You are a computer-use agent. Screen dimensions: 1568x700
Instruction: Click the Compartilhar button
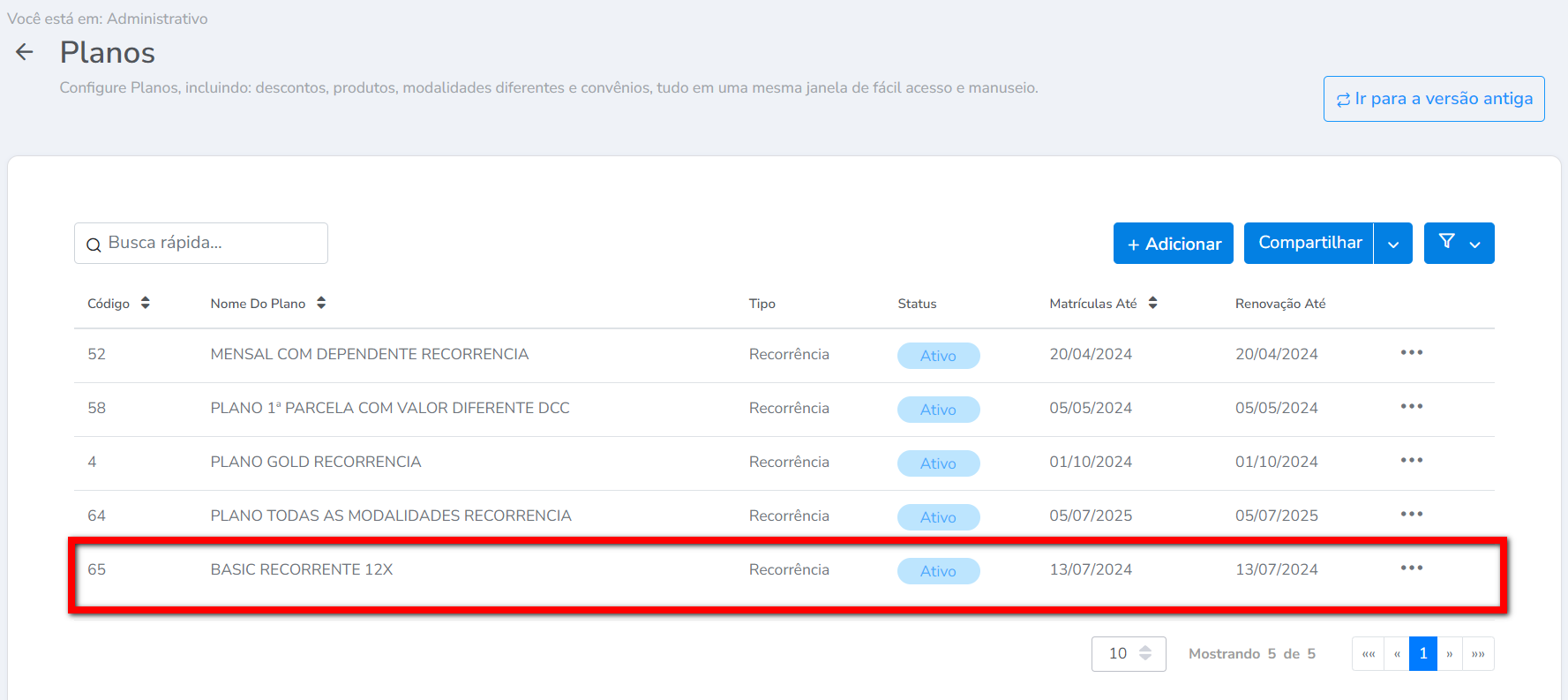pyautogui.click(x=1309, y=244)
